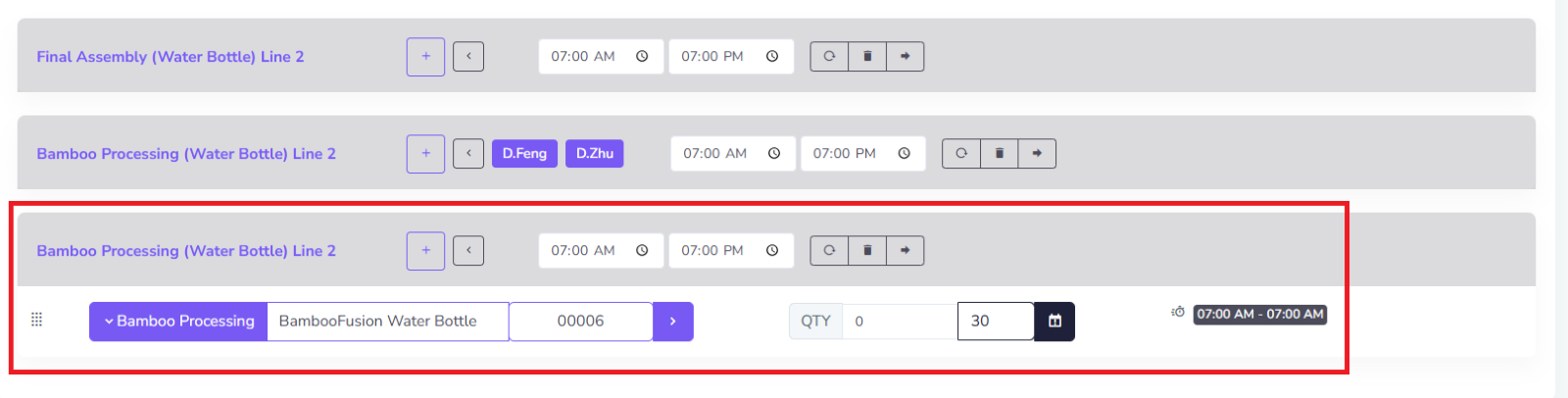Click right arrow icon on Final Assembly row

point(906,57)
